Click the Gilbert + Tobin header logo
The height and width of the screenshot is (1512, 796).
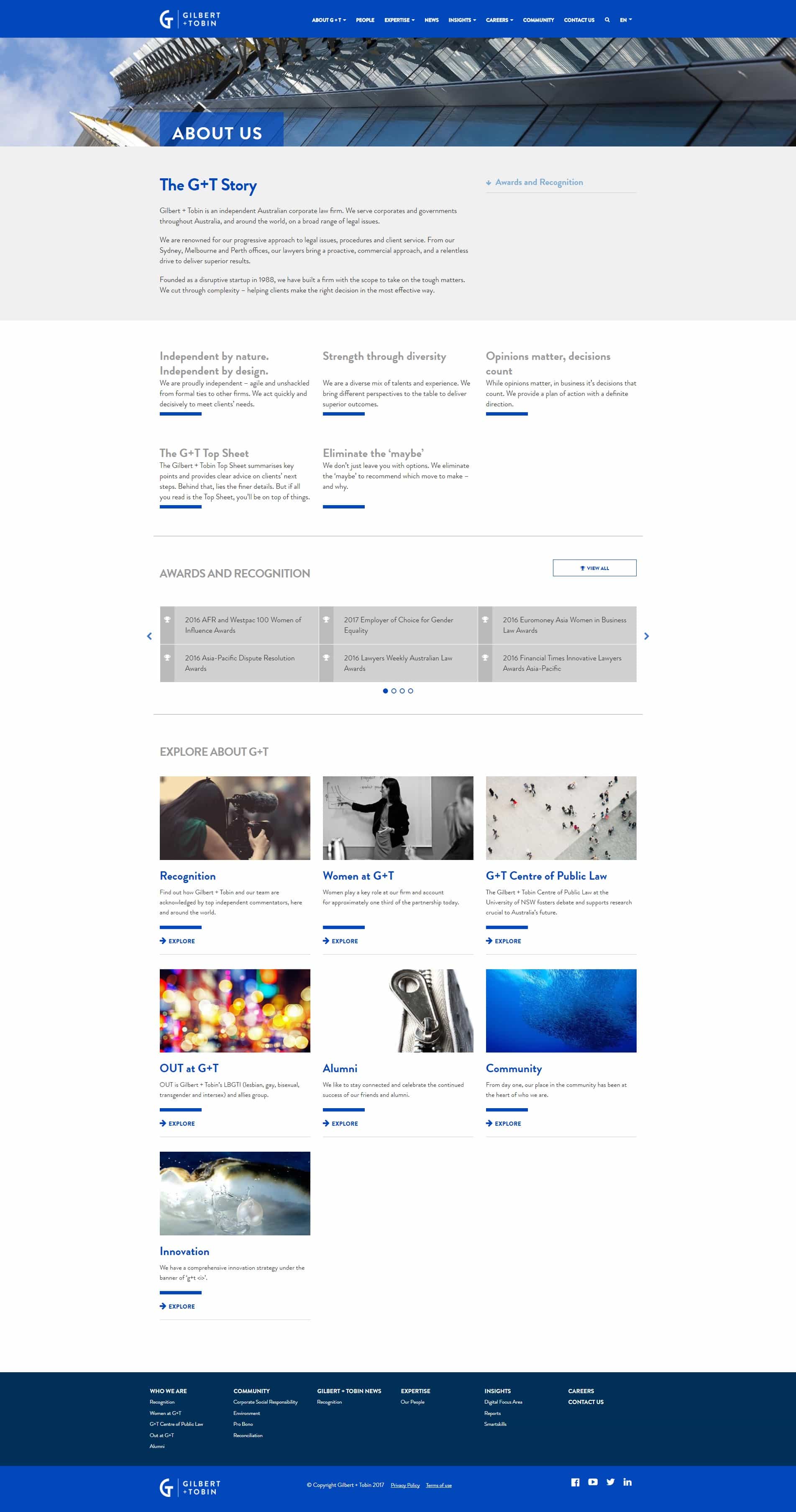click(190, 19)
